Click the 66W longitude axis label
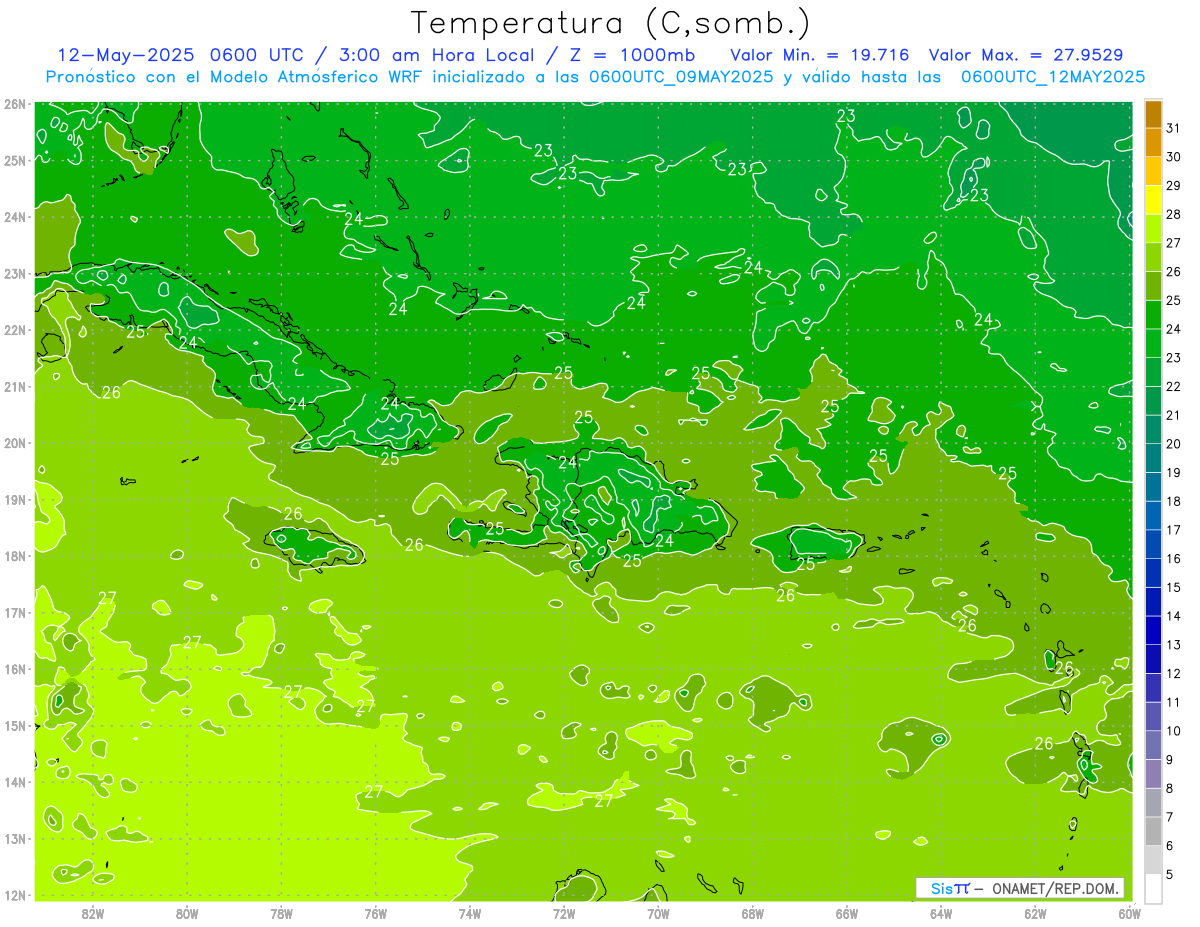Image resolution: width=1200 pixels, height=927 pixels. (847, 913)
